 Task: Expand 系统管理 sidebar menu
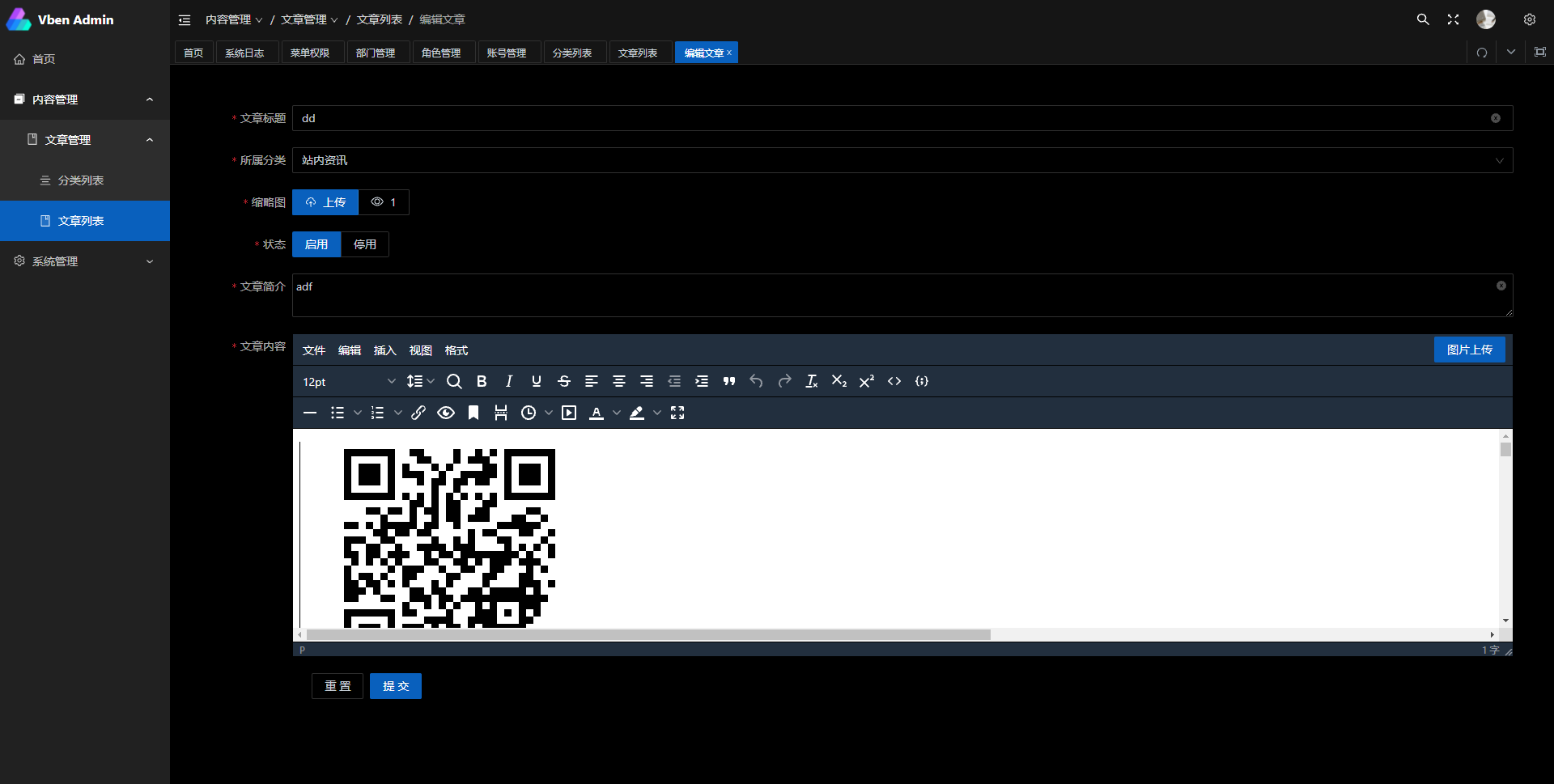[x=85, y=261]
